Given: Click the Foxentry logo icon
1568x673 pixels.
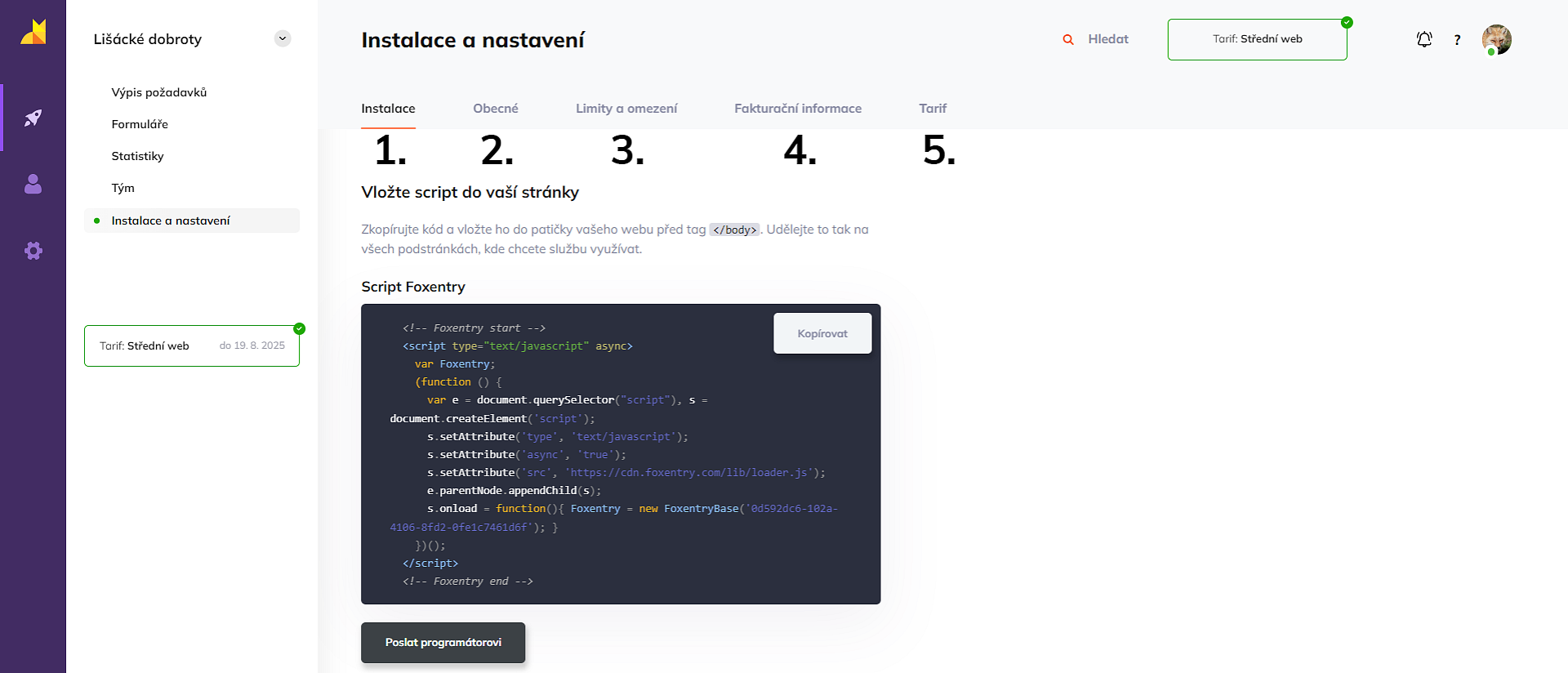Looking at the screenshot, I should click(33, 32).
